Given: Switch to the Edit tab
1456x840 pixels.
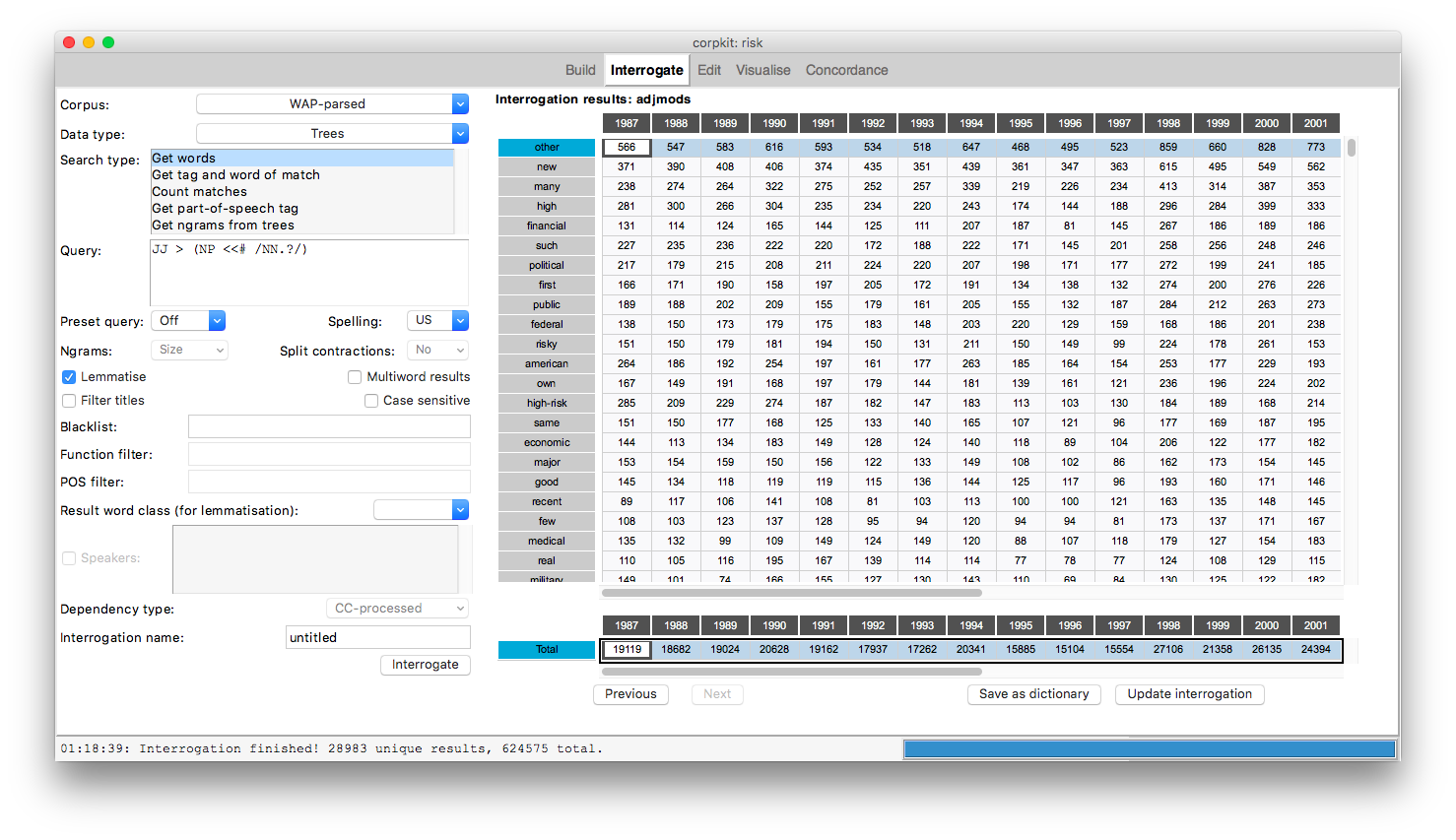Looking at the screenshot, I should tap(709, 70).
